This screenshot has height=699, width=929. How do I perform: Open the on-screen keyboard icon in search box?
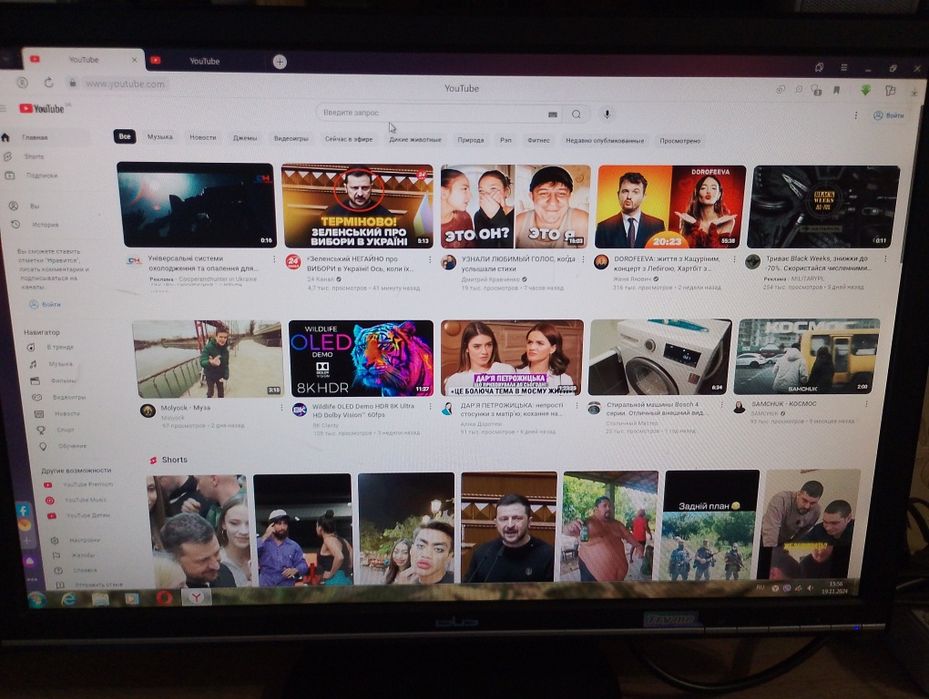[x=553, y=114]
